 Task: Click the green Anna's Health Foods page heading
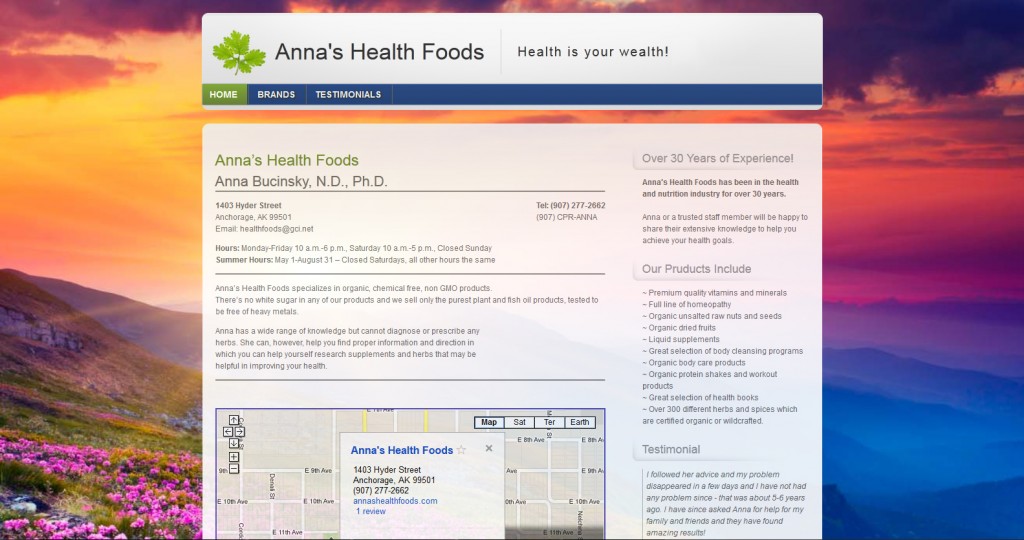pyautogui.click(x=287, y=160)
